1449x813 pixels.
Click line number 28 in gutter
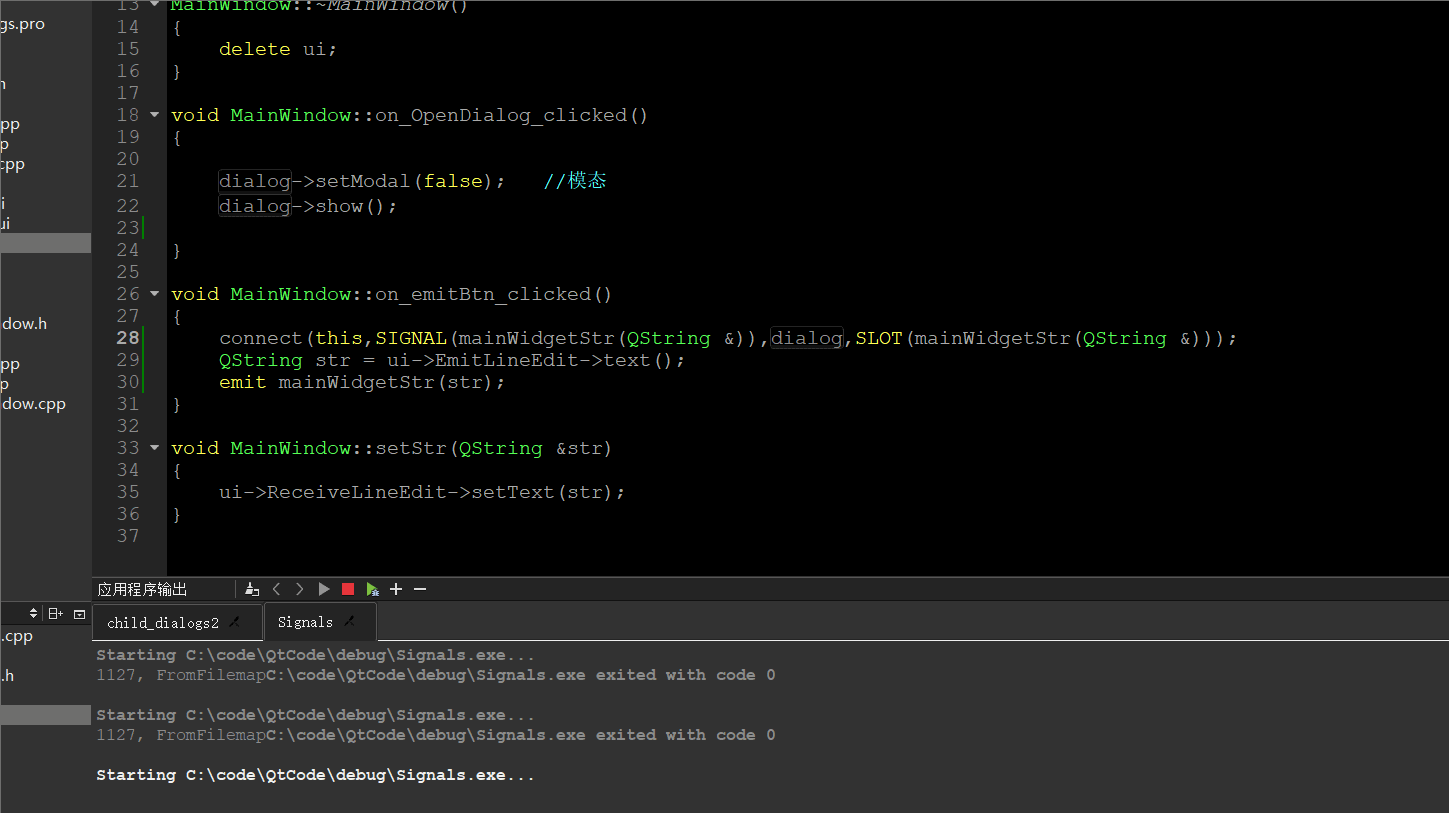128,338
